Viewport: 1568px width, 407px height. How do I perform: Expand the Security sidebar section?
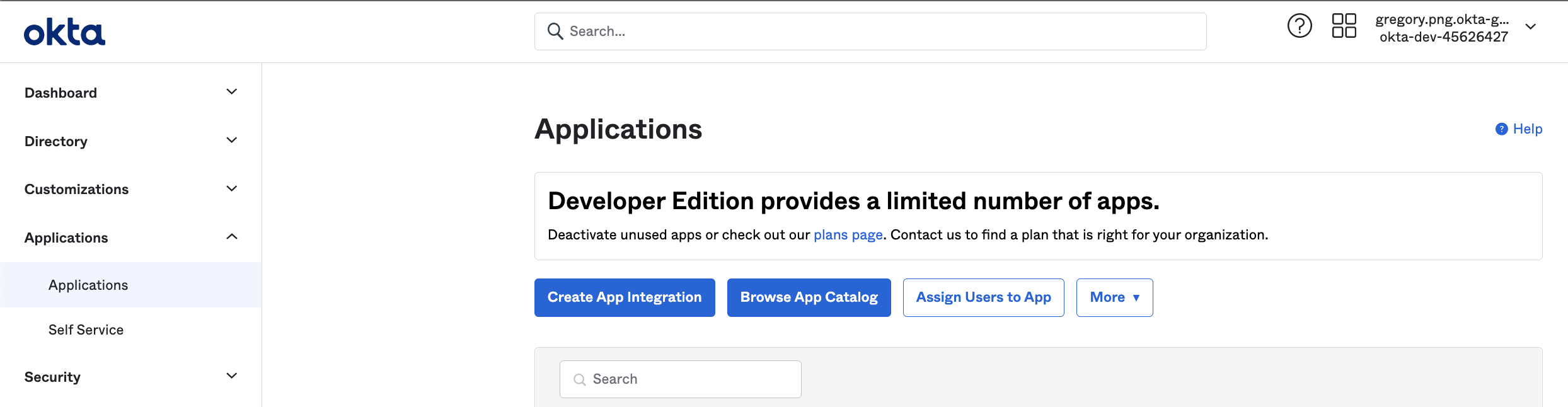point(231,376)
